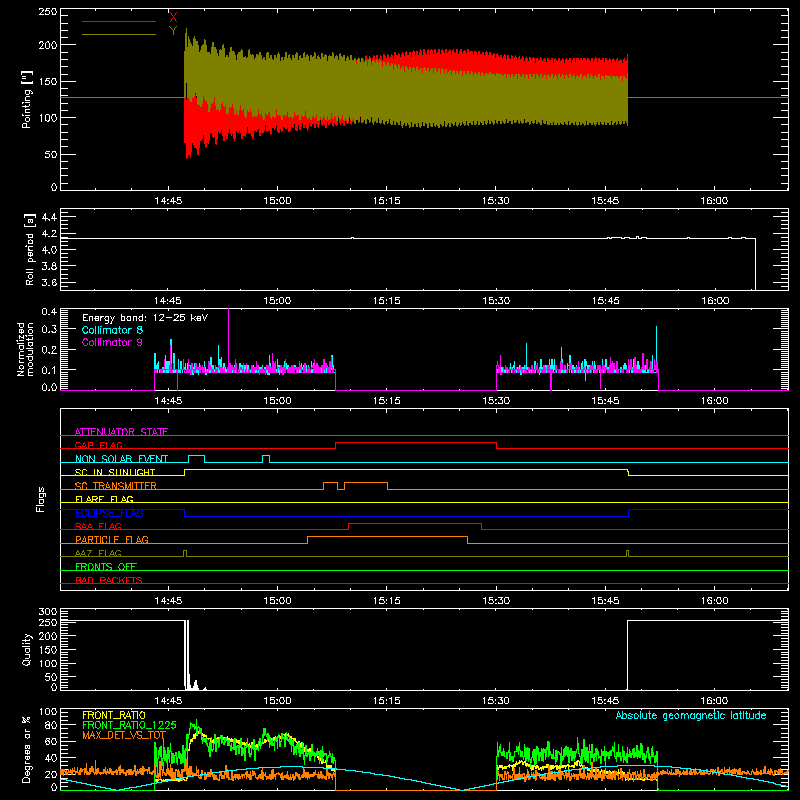Click 15:45 time label under Flags plot
This screenshot has width=800, height=800.
(605, 601)
